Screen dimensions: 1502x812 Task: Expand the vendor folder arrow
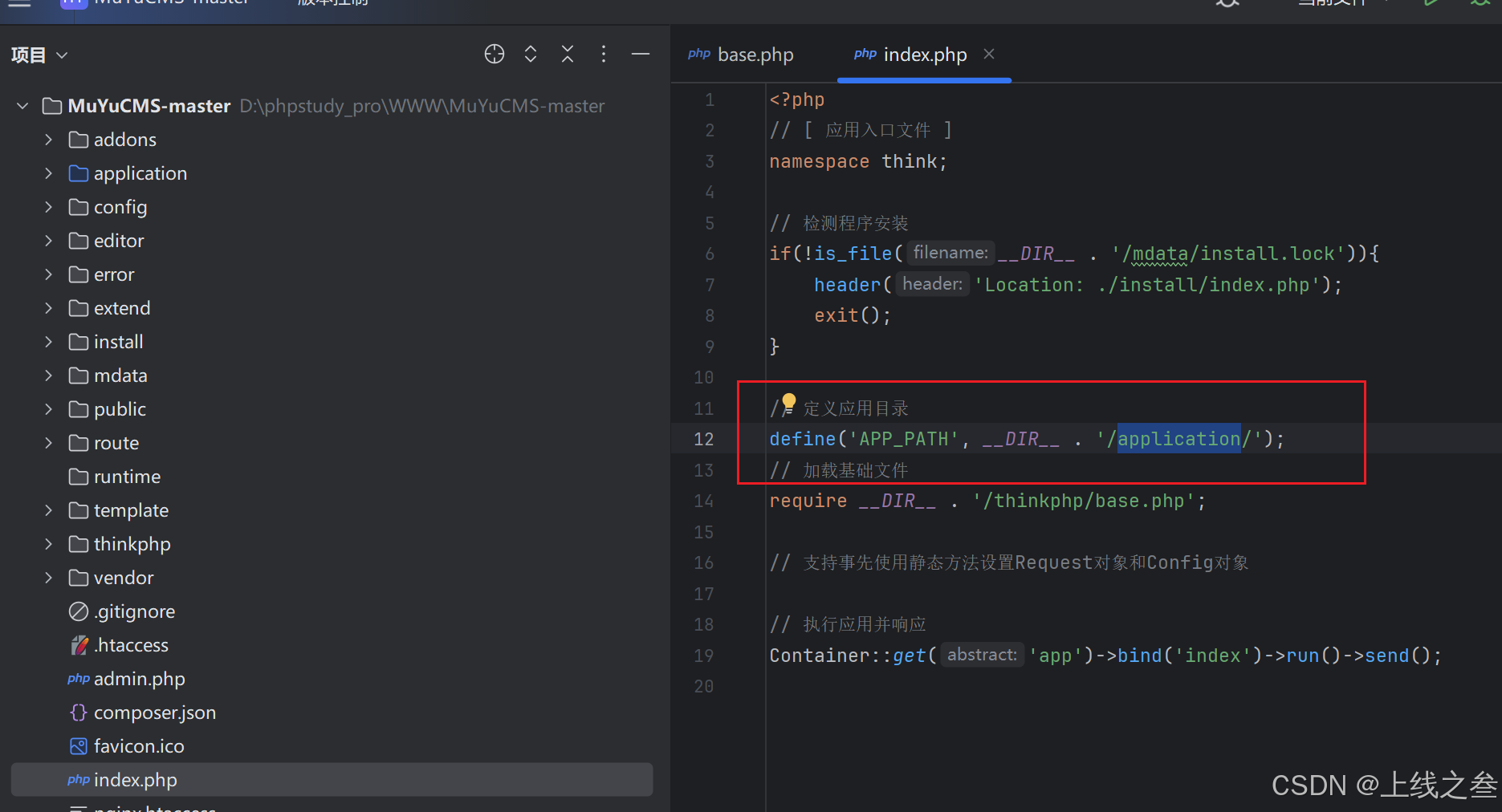tap(48, 578)
